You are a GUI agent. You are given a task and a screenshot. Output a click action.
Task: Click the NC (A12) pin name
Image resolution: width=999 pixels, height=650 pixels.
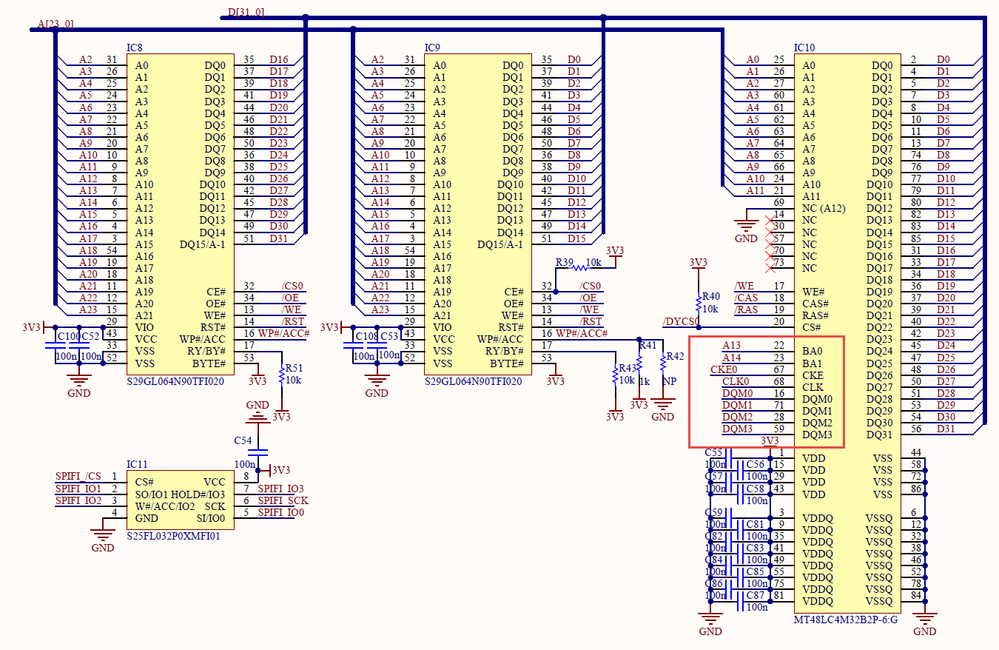click(x=824, y=208)
